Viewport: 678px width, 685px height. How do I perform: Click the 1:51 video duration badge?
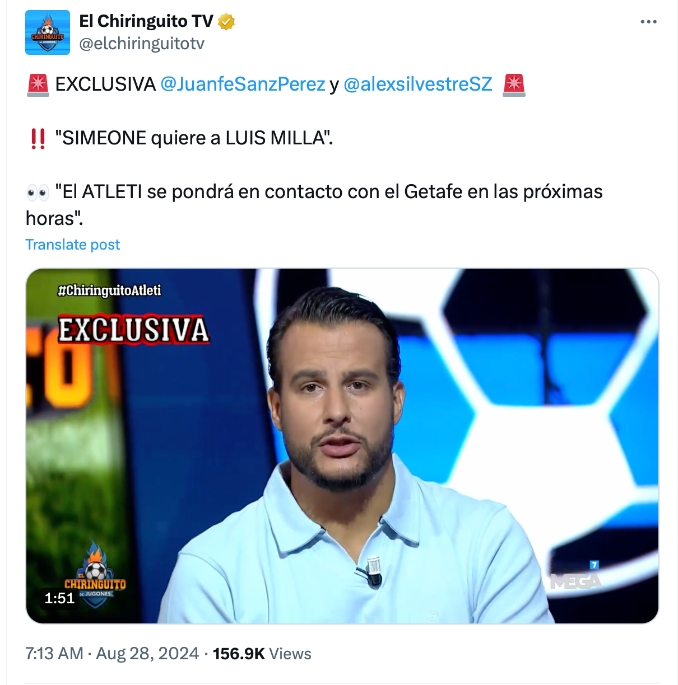coord(59,598)
